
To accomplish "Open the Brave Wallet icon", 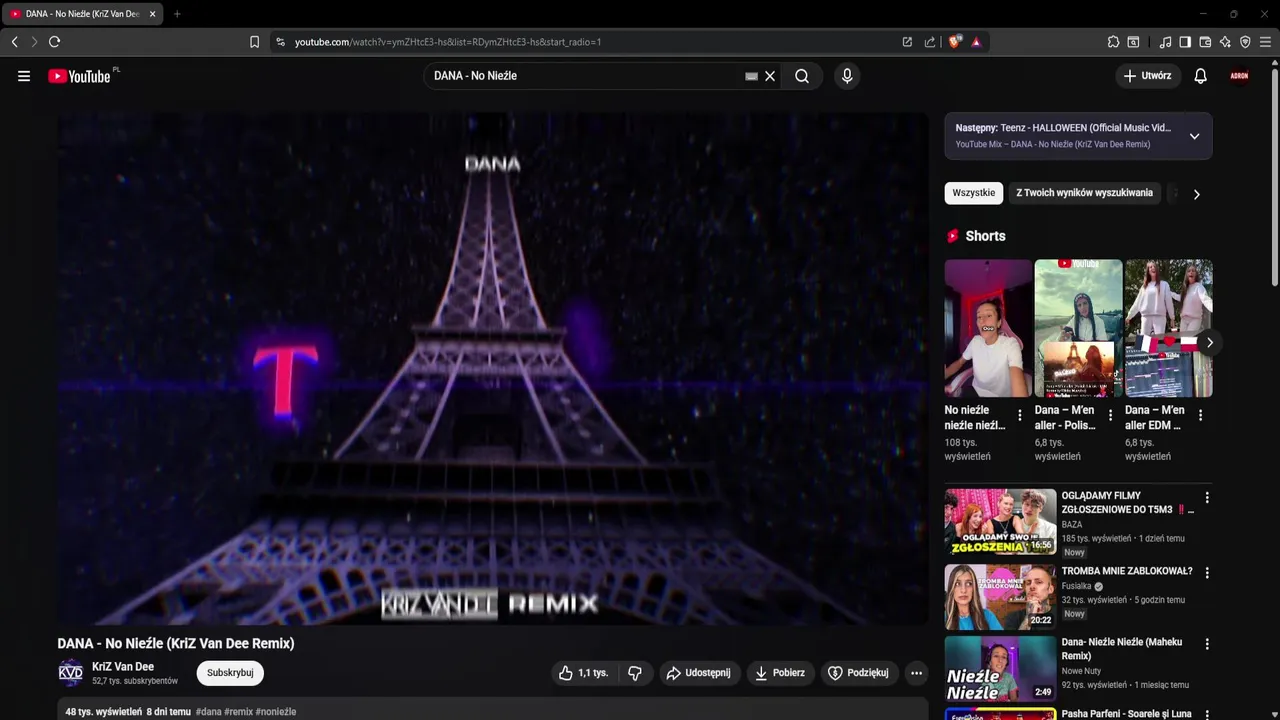I will [1205, 42].
